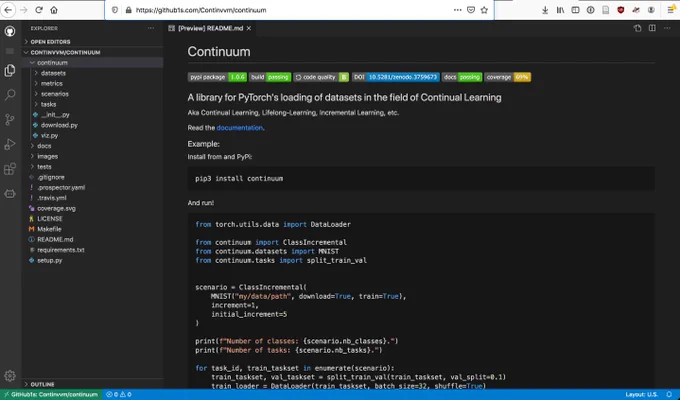Open the Source Control view icon
The image size is (680, 400).
[x=10, y=119]
